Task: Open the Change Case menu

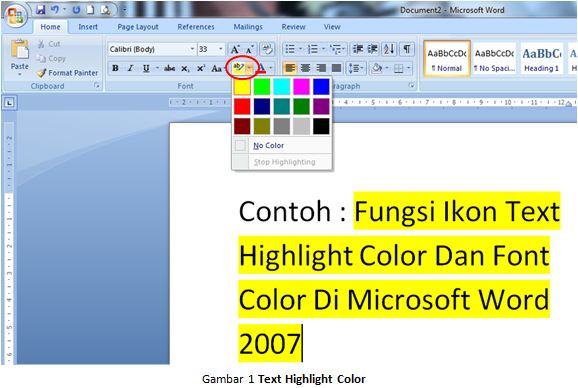Action: coord(217,68)
